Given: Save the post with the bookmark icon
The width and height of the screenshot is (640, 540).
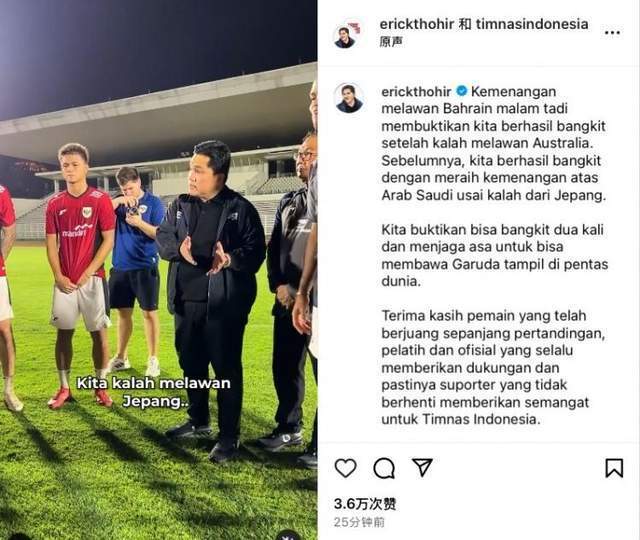Looking at the screenshot, I should tap(614, 468).
